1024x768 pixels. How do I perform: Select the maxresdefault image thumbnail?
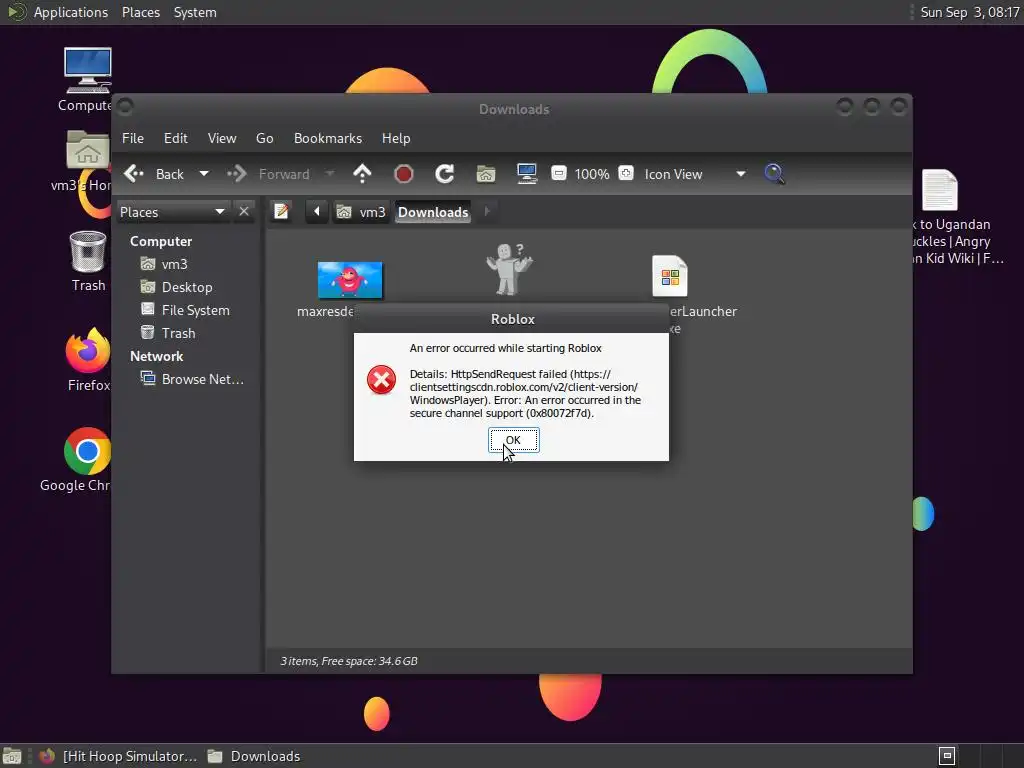(x=350, y=280)
